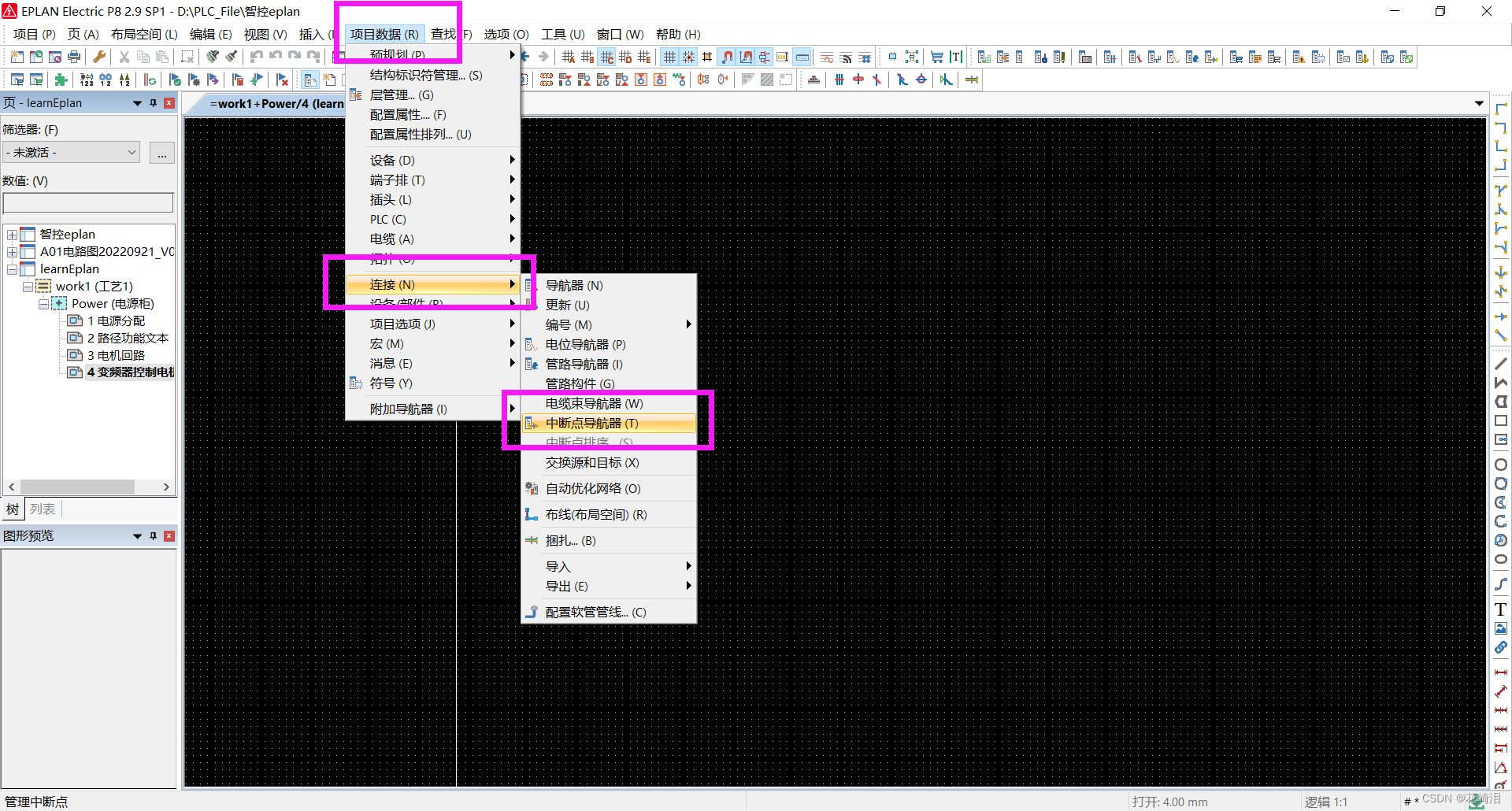1512x811 pixels.
Task: Open the 未激活 filter dropdown
Action: pyautogui.click(x=132, y=152)
